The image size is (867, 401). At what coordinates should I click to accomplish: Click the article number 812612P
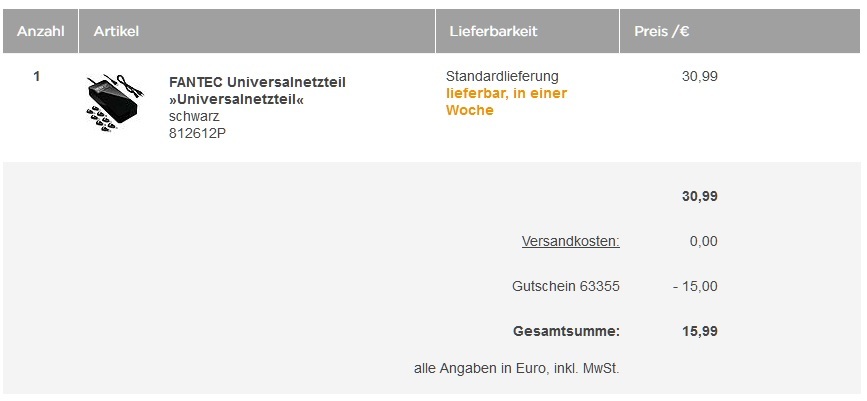coord(197,133)
